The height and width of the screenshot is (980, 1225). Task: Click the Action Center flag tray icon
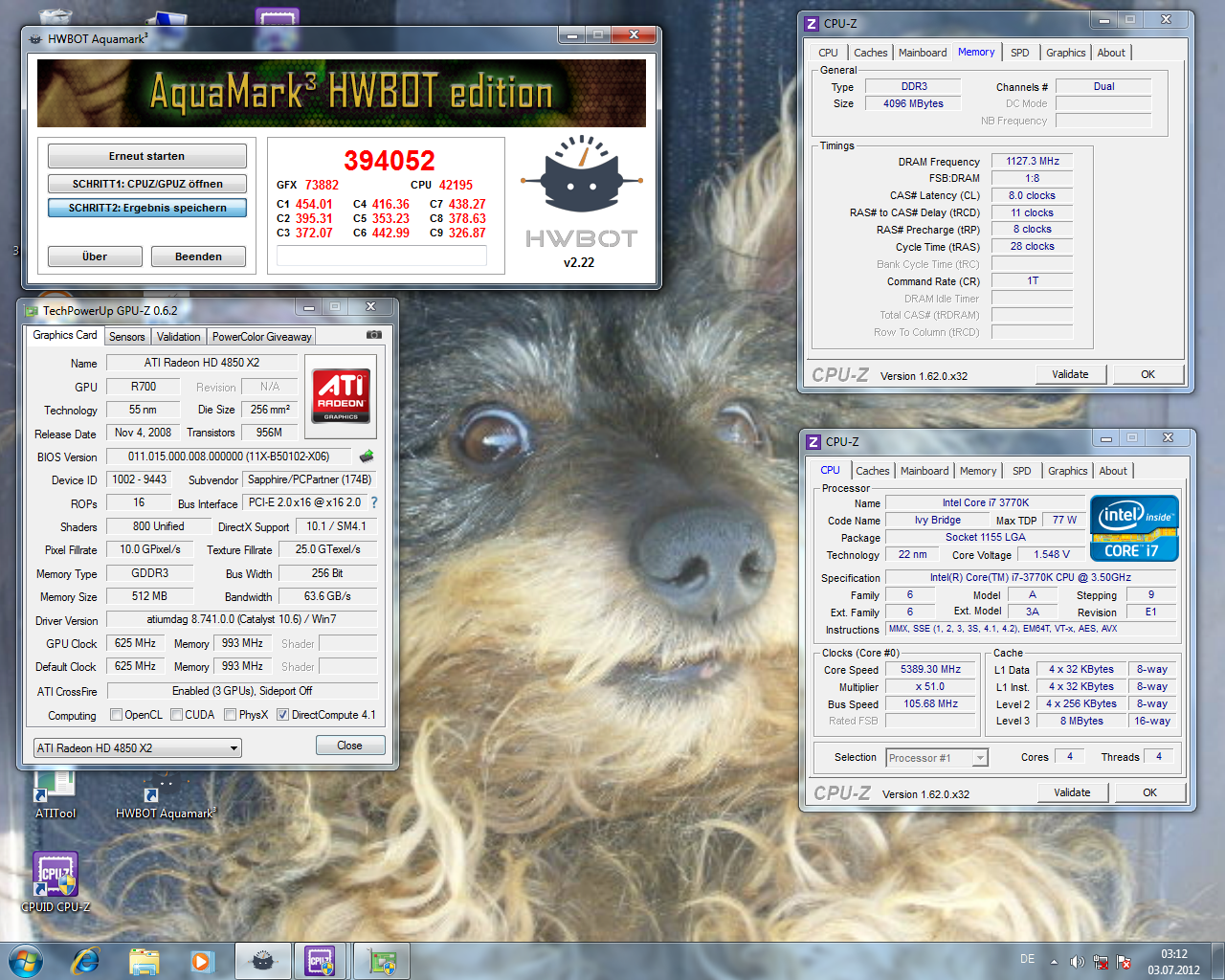[x=1125, y=962]
